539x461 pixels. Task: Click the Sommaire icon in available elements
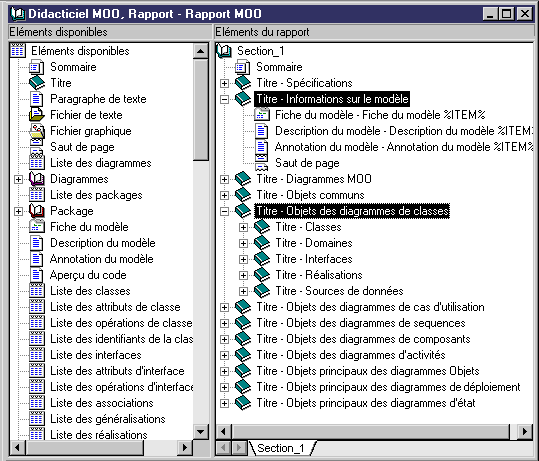pyautogui.click(x=36, y=67)
